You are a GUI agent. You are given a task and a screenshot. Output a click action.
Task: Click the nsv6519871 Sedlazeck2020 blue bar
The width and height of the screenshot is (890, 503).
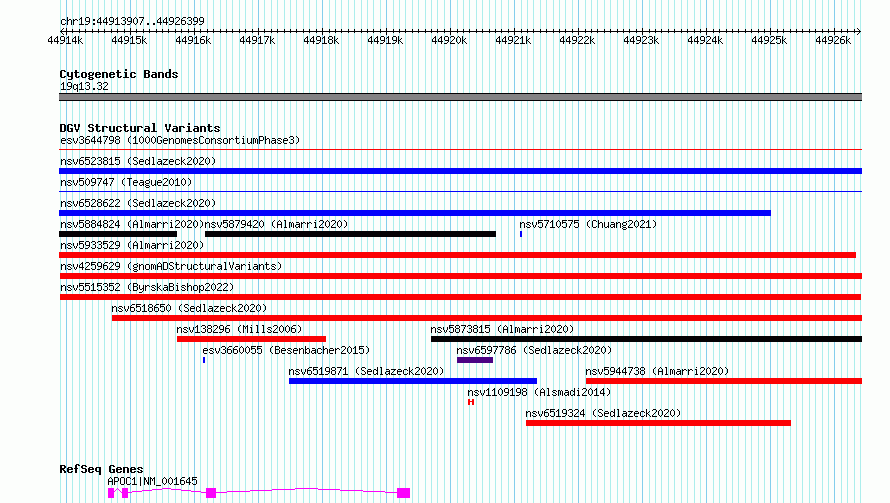pyautogui.click(x=413, y=381)
